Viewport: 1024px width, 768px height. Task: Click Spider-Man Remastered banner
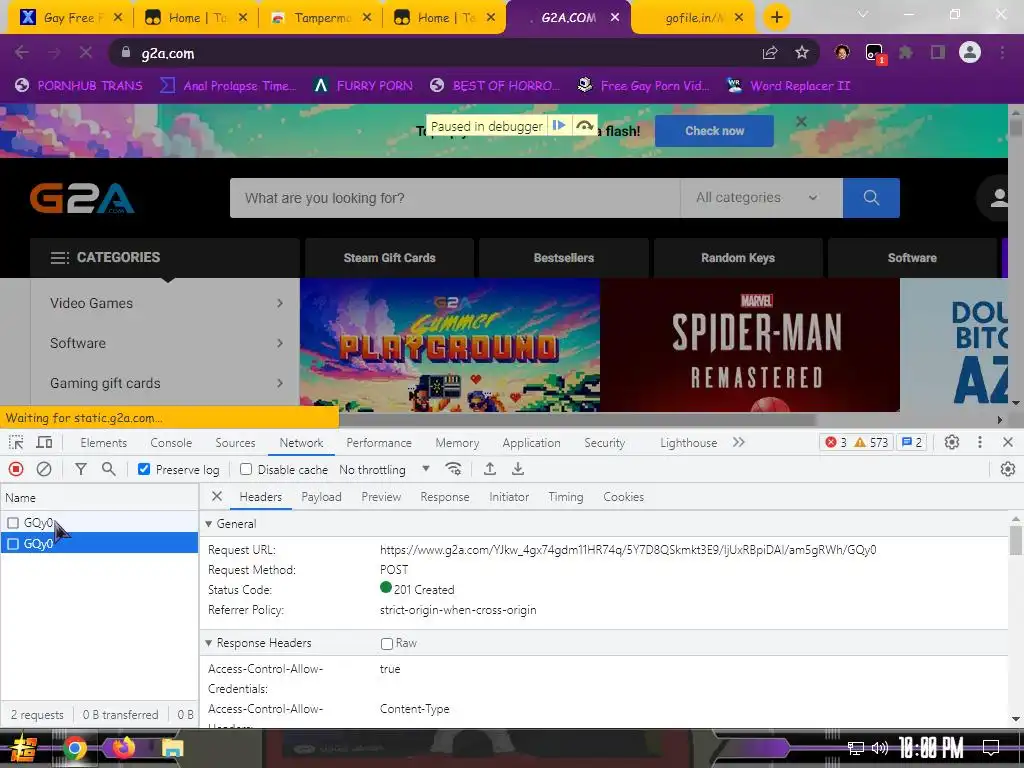(x=750, y=345)
